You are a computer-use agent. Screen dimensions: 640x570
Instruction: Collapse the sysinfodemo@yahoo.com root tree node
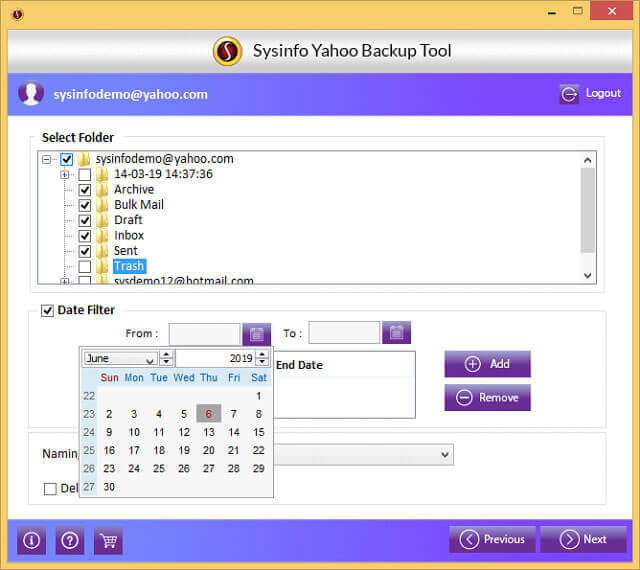pyautogui.click(x=47, y=159)
